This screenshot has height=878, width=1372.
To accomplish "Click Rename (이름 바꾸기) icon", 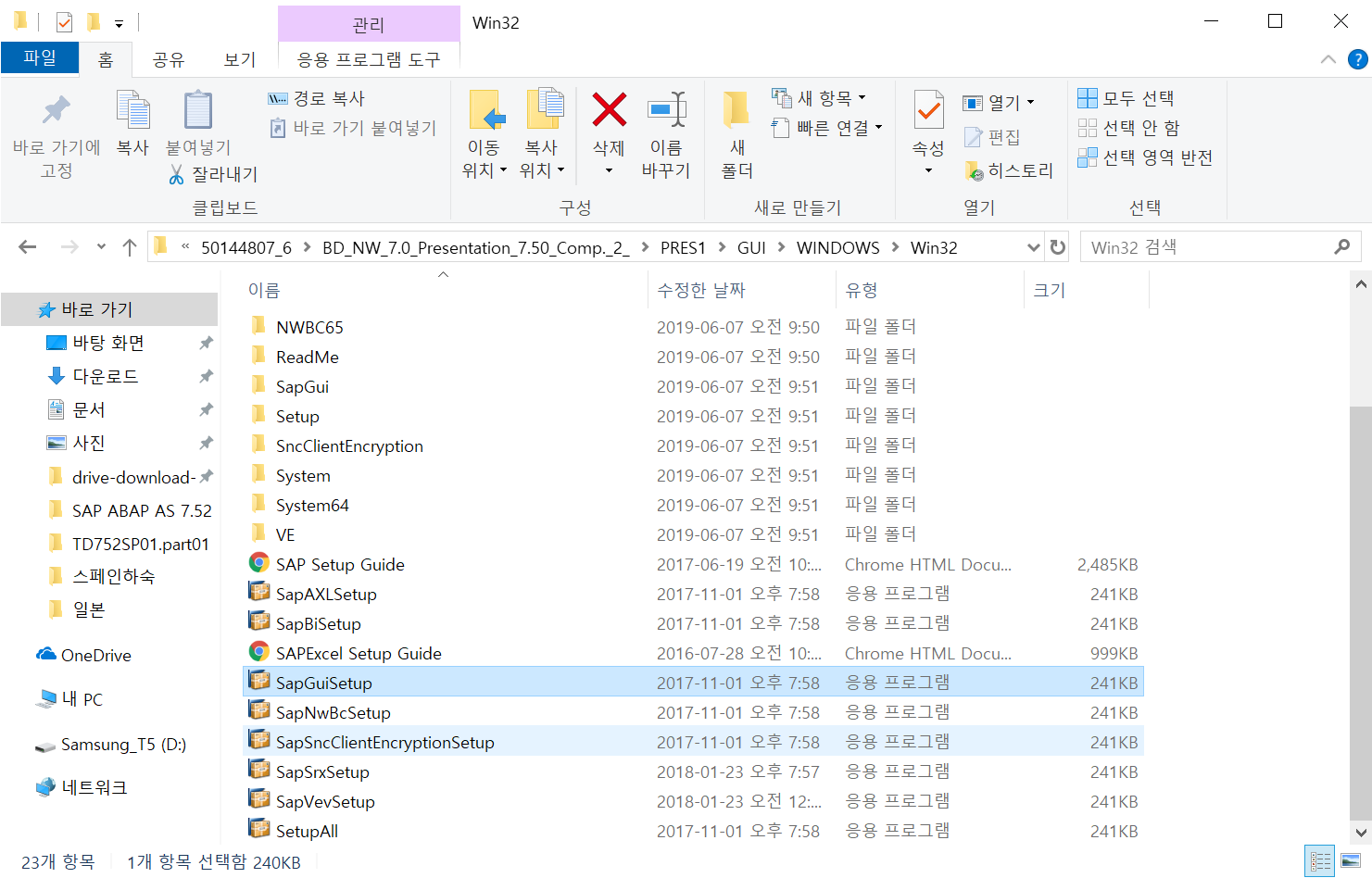I will (666, 109).
